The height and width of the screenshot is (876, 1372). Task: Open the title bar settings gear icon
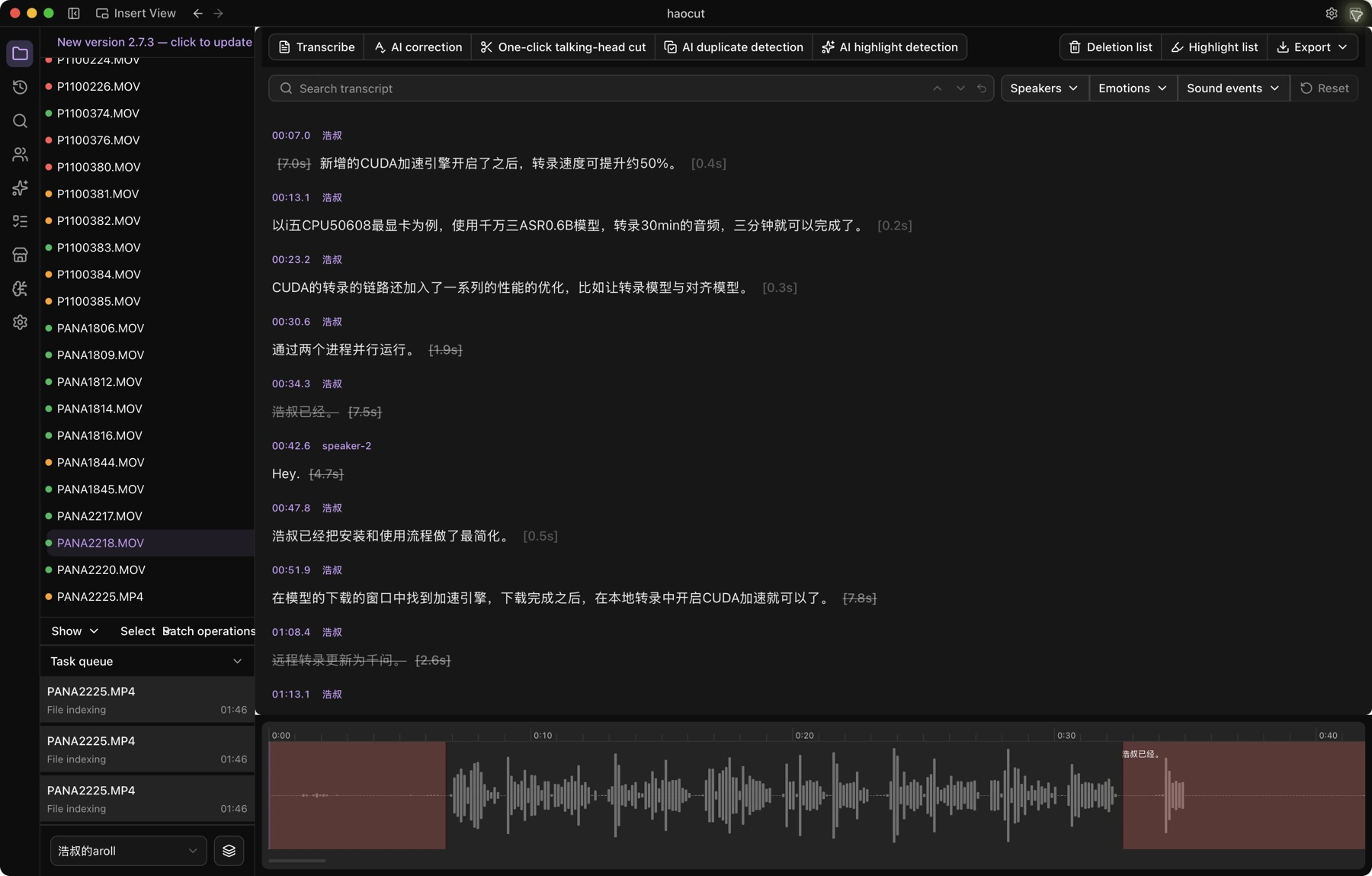pyautogui.click(x=1332, y=13)
